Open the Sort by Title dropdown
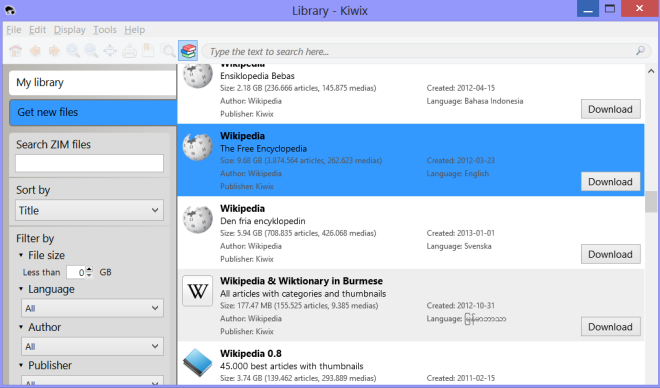This screenshot has width=660, height=388. click(89, 210)
